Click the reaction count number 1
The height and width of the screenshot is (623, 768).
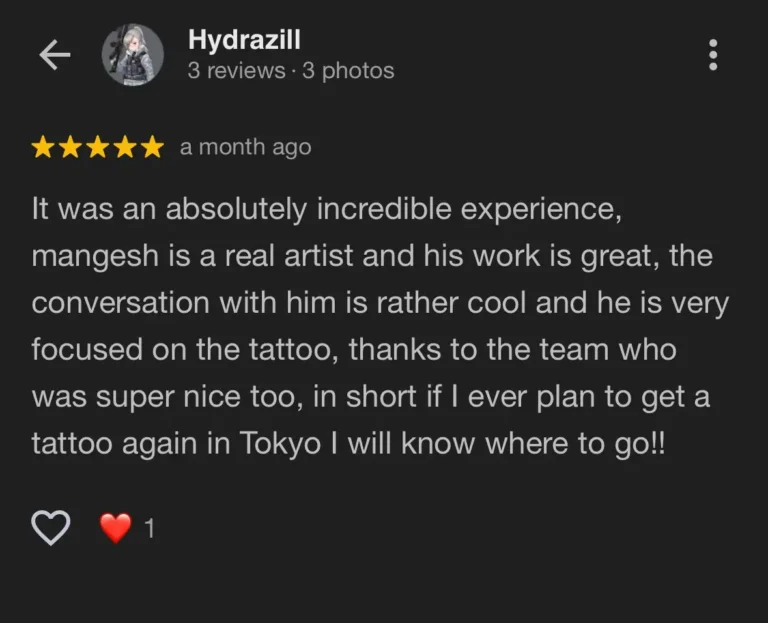tap(150, 528)
